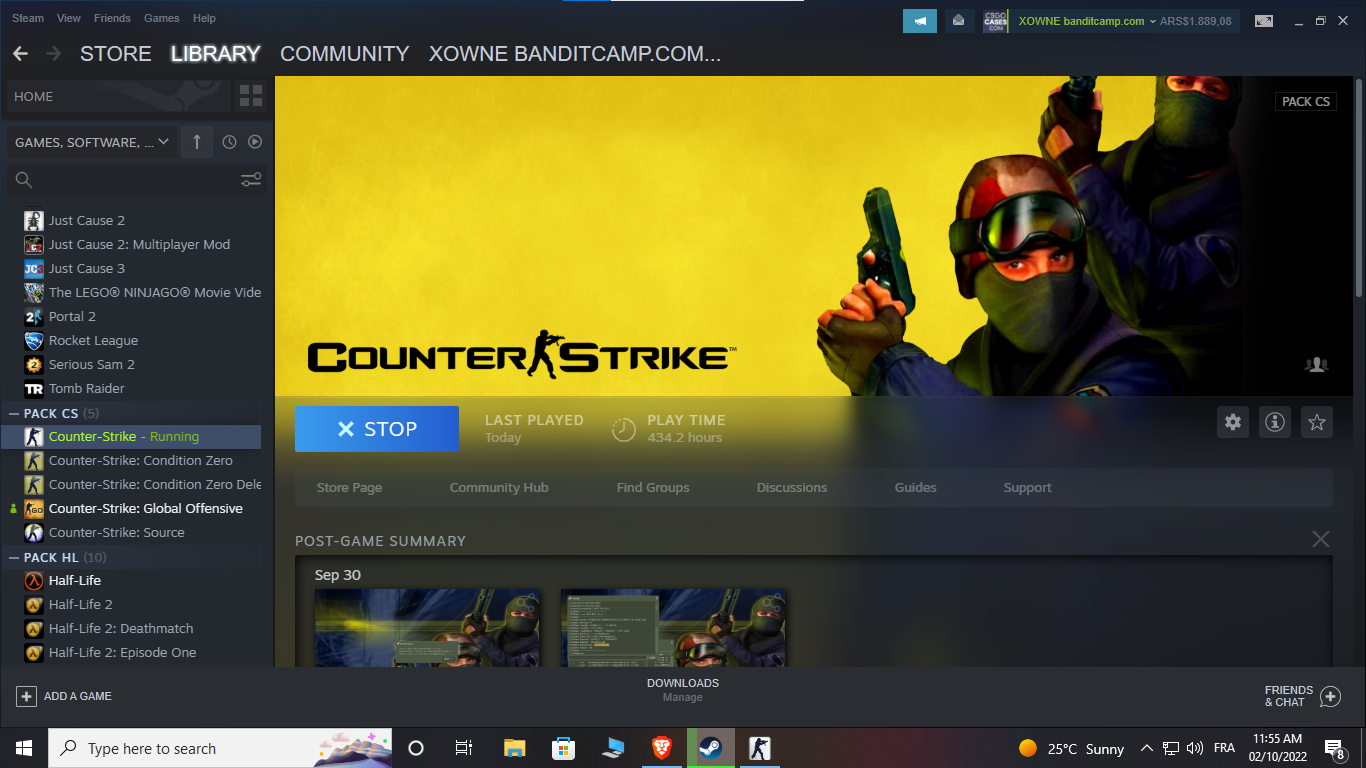This screenshot has width=1366, height=768.
Task: Toggle the ready-to-play filter icon
Action: pos(255,142)
